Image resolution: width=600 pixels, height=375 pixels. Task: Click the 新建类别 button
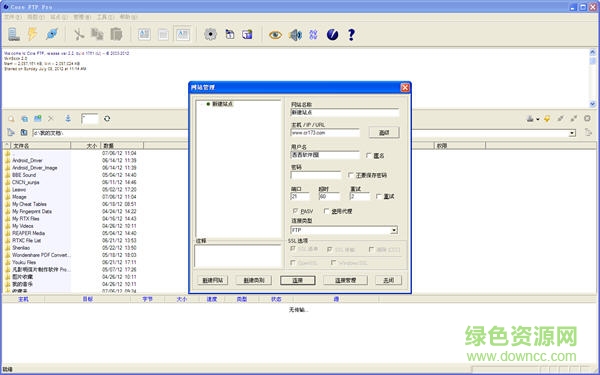point(254,280)
